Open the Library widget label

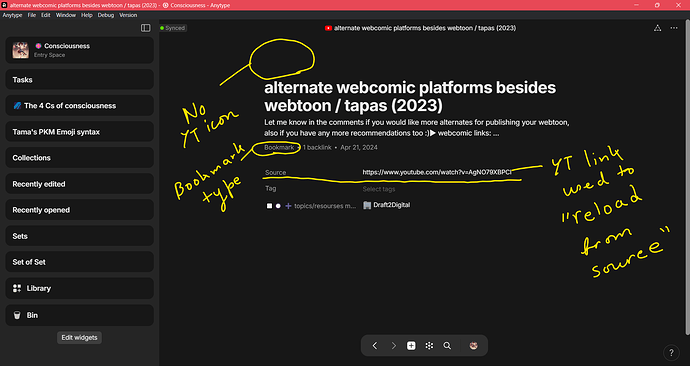click(39, 288)
